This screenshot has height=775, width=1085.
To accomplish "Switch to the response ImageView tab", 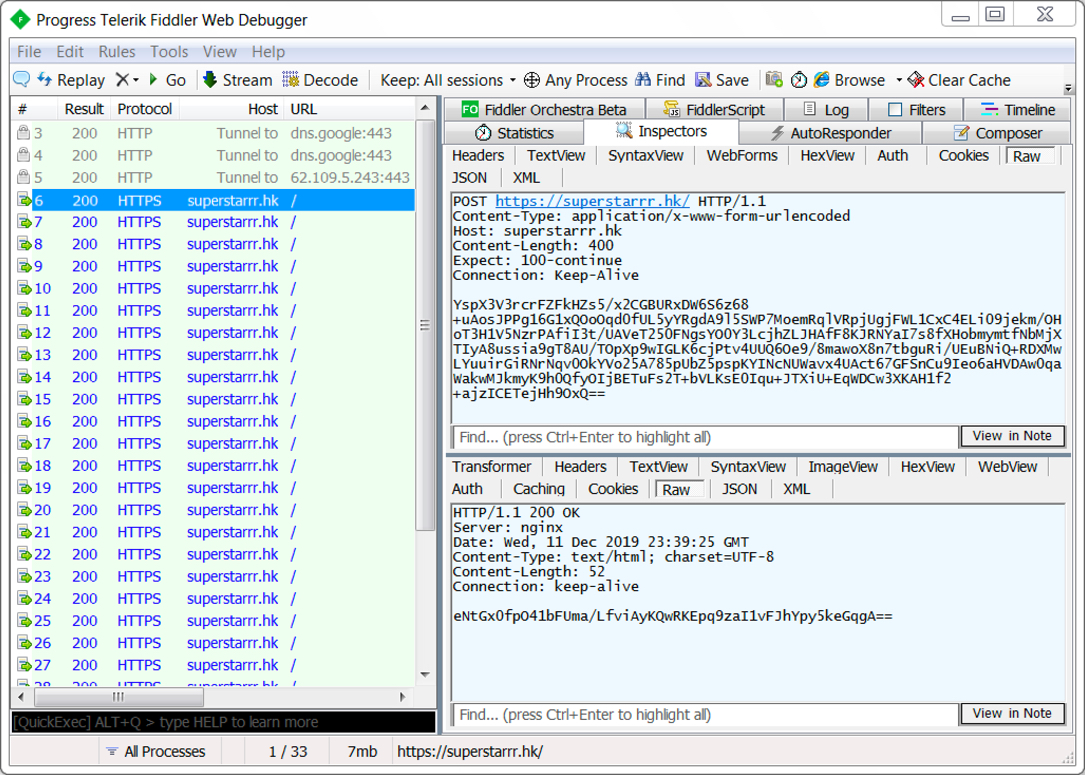I will (x=843, y=467).
